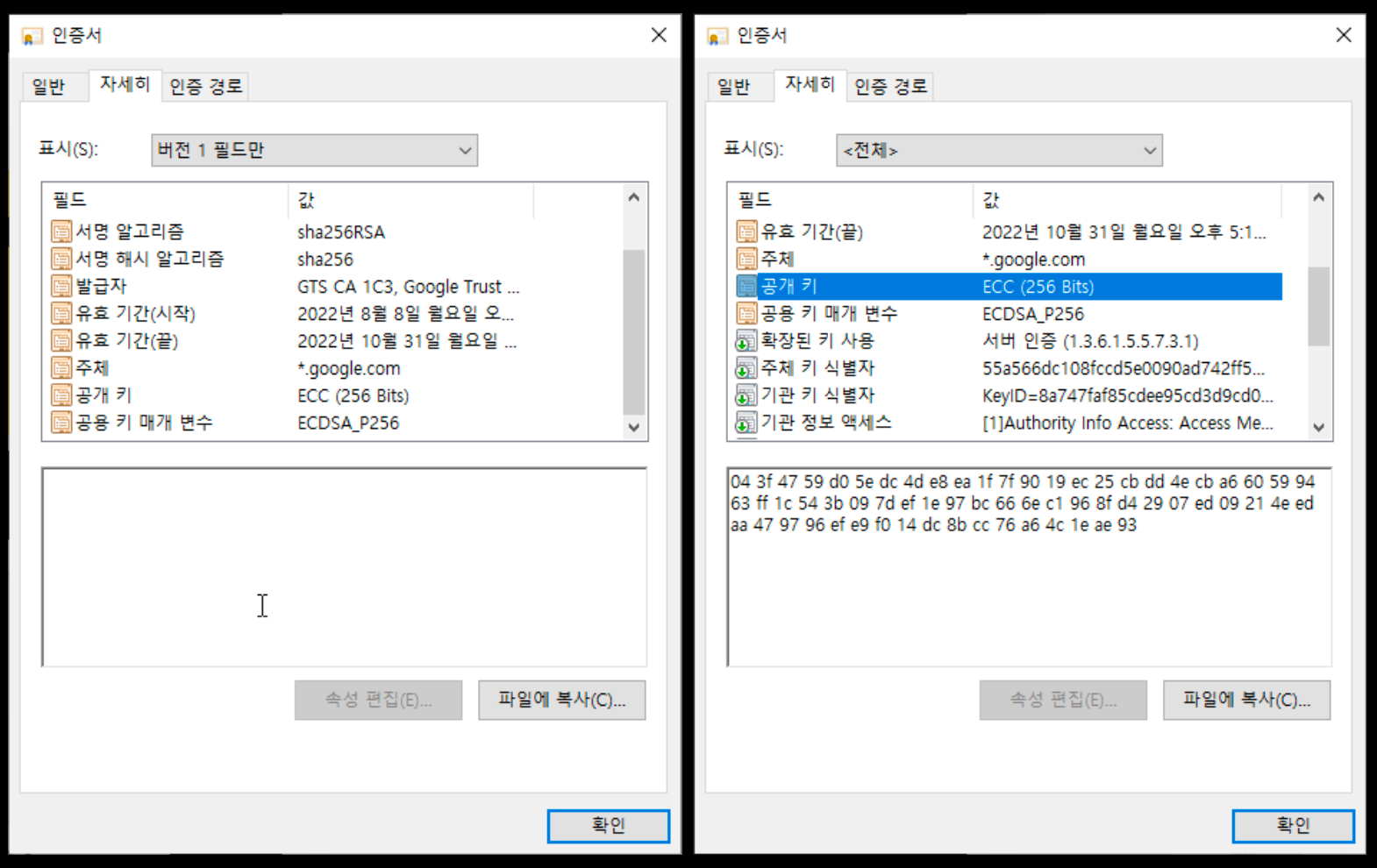Click right window list scrollbar down arrow
This screenshot has height=868, width=1377.
point(1318,427)
